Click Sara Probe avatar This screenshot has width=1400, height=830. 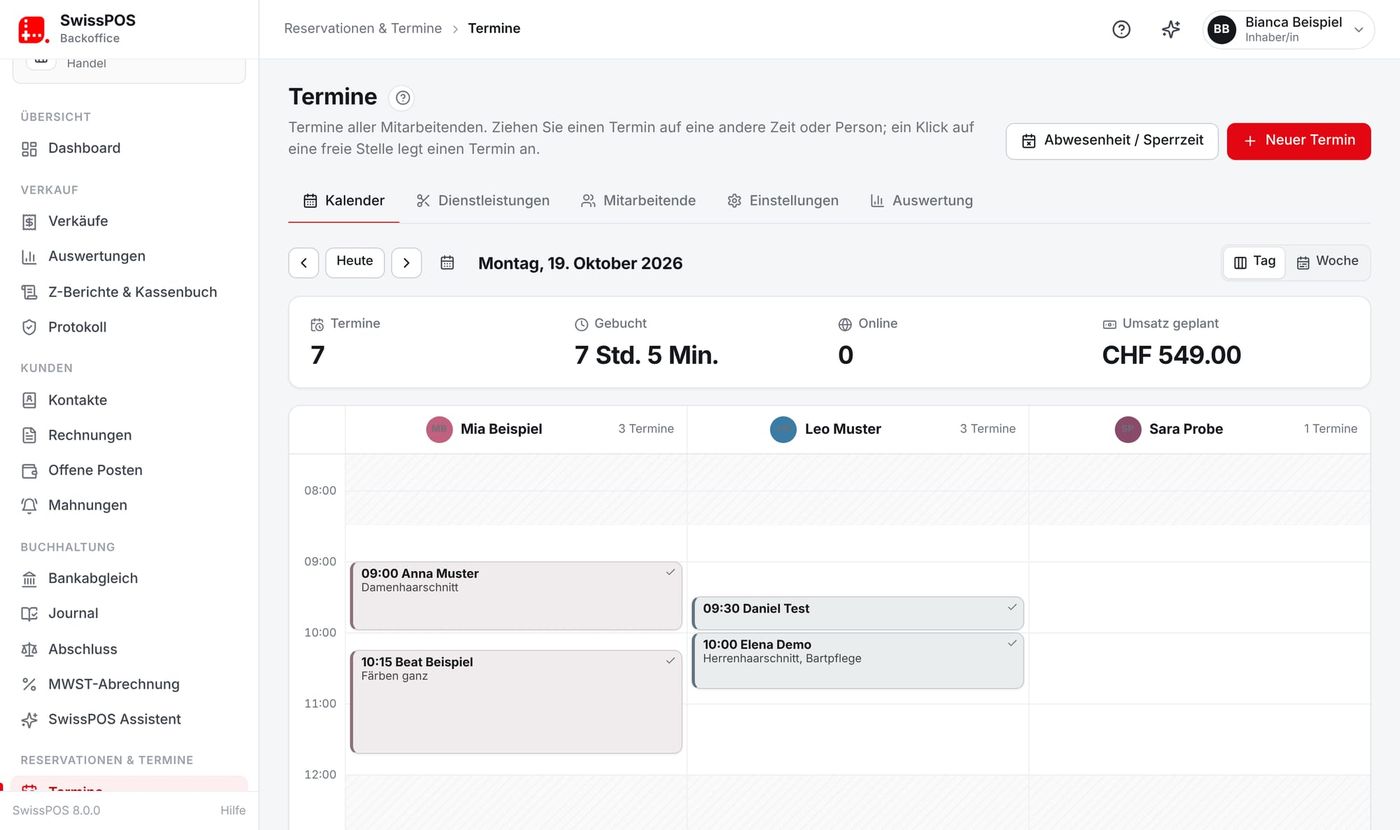coord(1128,429)
